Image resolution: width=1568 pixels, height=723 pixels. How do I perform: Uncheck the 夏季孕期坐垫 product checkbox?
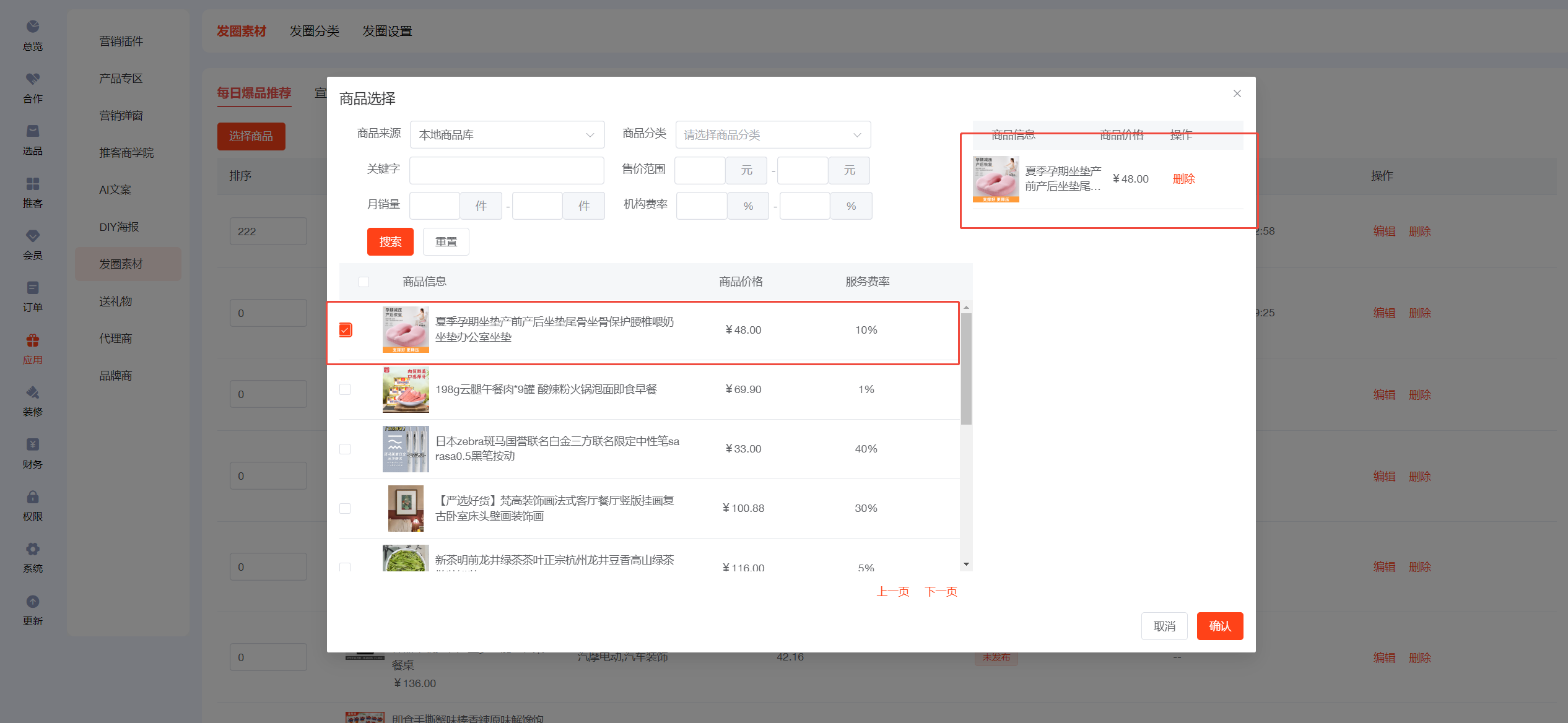tap(346, 330)
